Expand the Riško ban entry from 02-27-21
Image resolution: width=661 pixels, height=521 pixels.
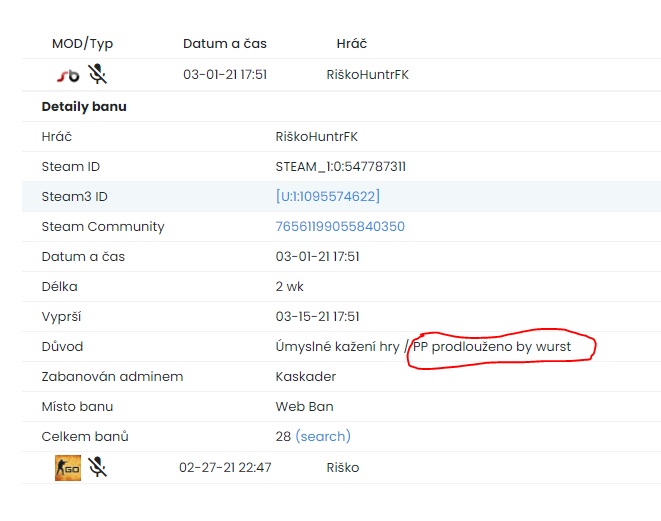pyautogui.click(x=342, y=467)
